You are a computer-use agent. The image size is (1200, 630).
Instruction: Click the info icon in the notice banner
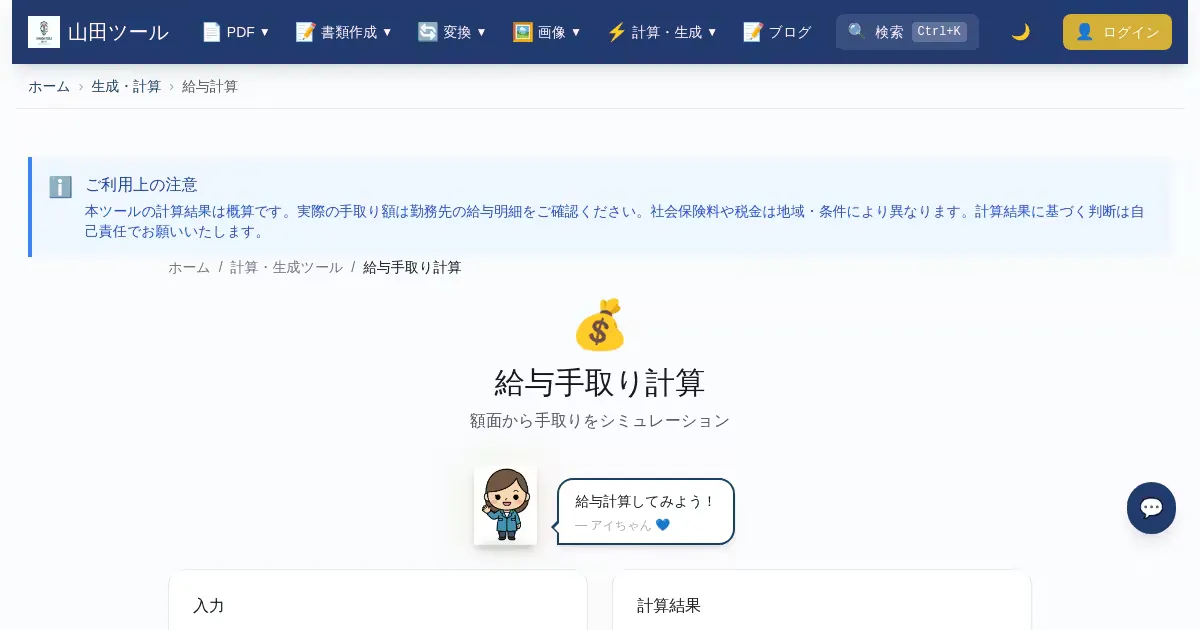[61, 187]
